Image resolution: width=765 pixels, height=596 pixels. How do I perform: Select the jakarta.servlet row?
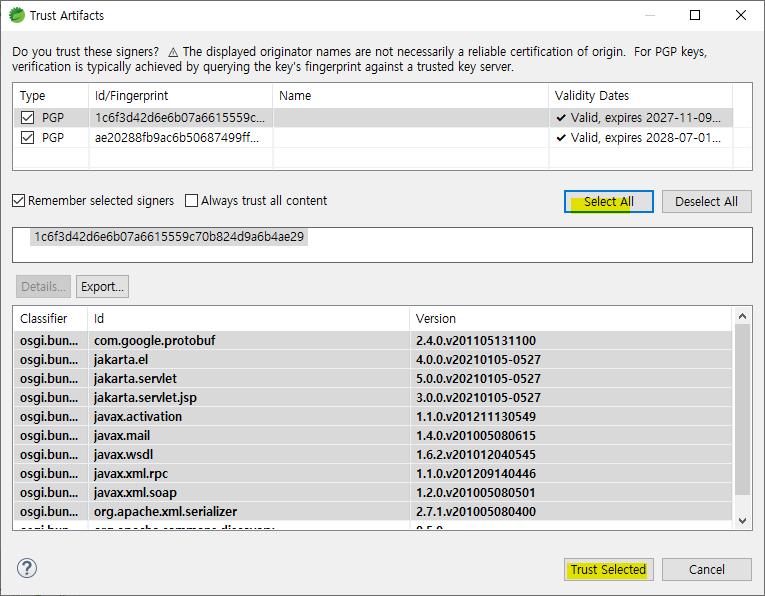[373, 378]
